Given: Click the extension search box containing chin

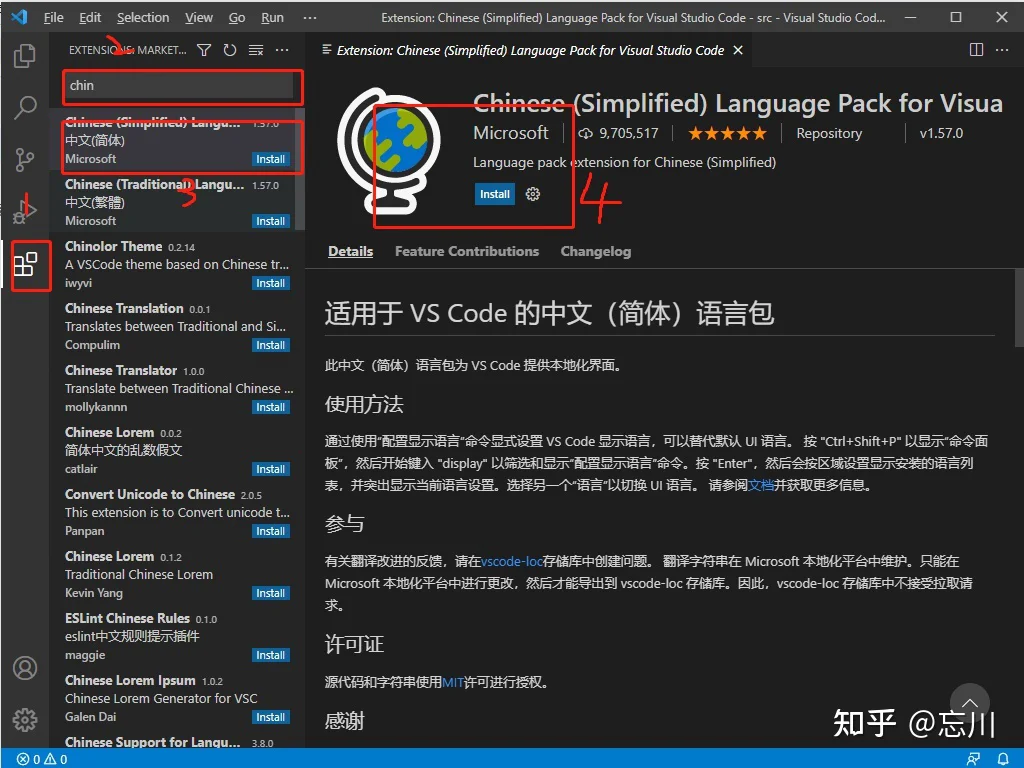Looking at the screenshot, I should (x=178, y=86).
